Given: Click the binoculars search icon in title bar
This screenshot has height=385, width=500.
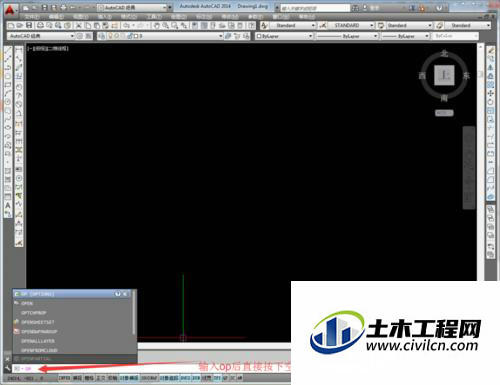Looking at the screenshot, I should click(356, 8).
